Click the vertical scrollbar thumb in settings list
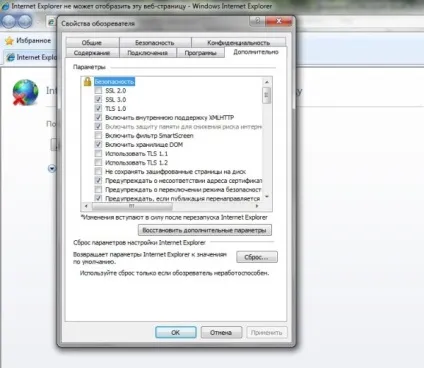The height and width of the screenshot is (368, 424). pyautogui.click(x=267, y=95)
